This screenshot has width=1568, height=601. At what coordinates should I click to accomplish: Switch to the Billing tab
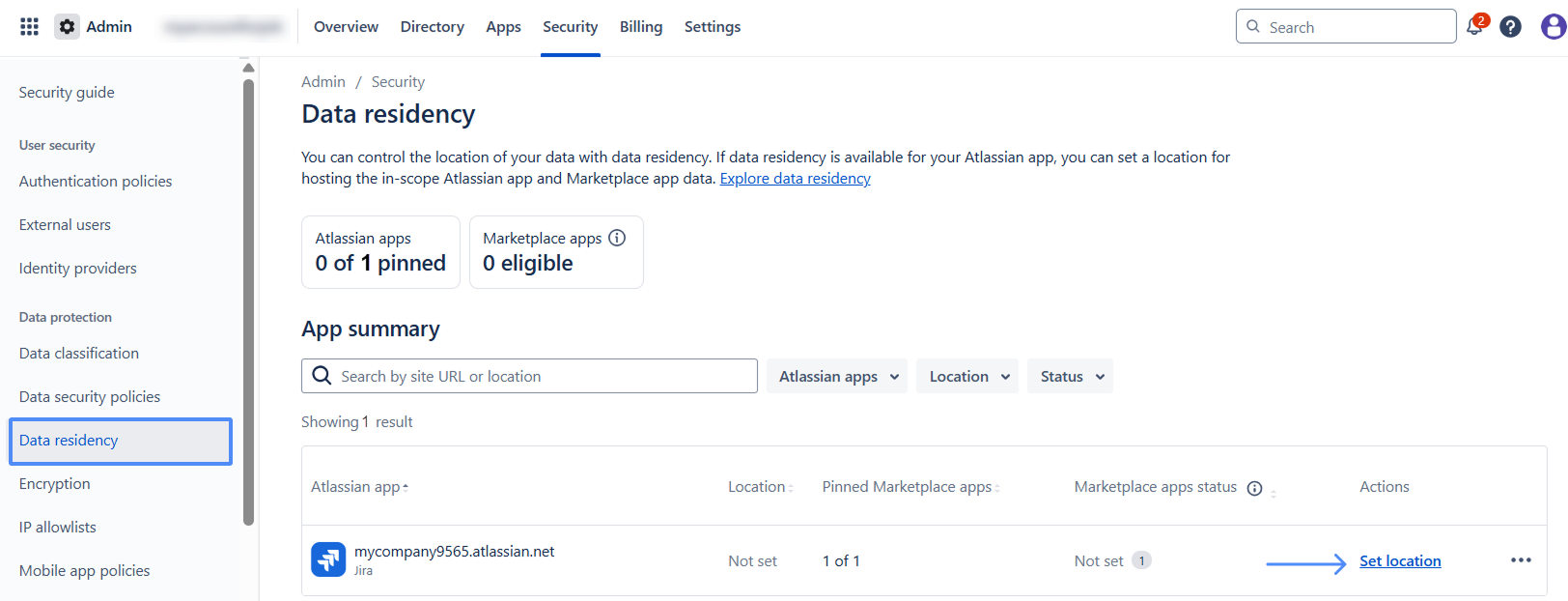(641, 27)
